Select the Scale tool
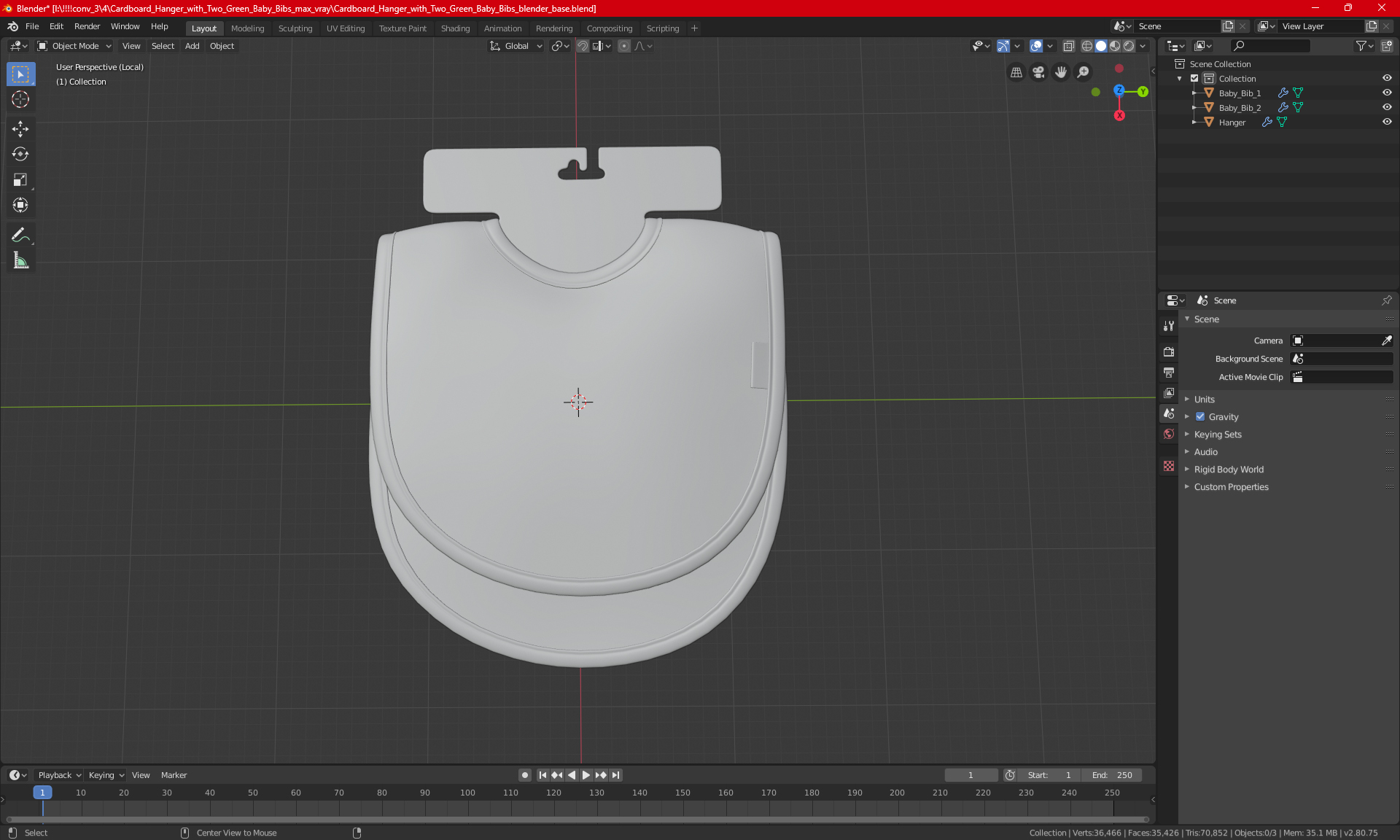1400x840 pixels. coord(20,179)
